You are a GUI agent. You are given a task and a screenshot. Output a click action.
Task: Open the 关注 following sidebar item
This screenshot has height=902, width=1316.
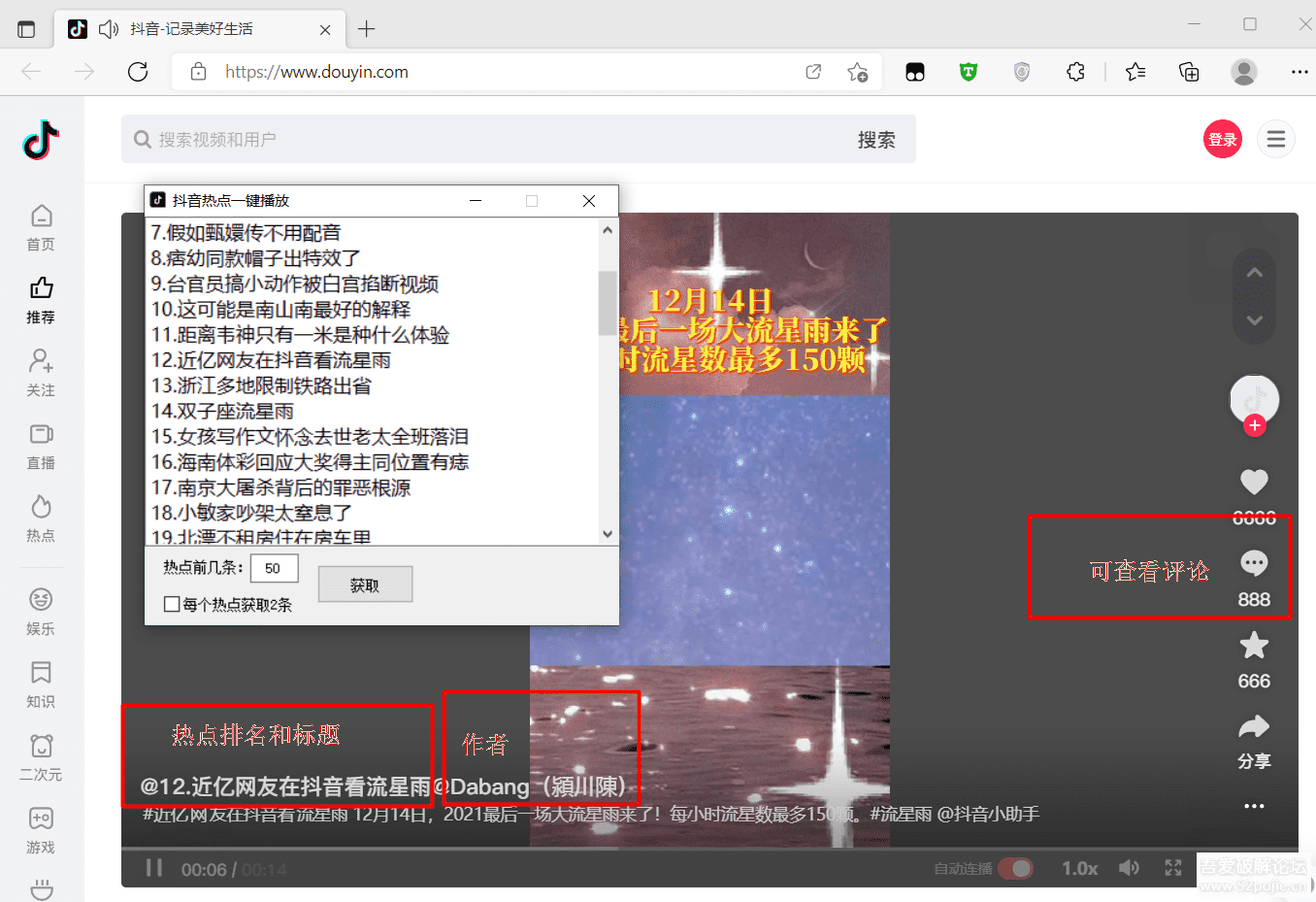[x=41, y=374]
